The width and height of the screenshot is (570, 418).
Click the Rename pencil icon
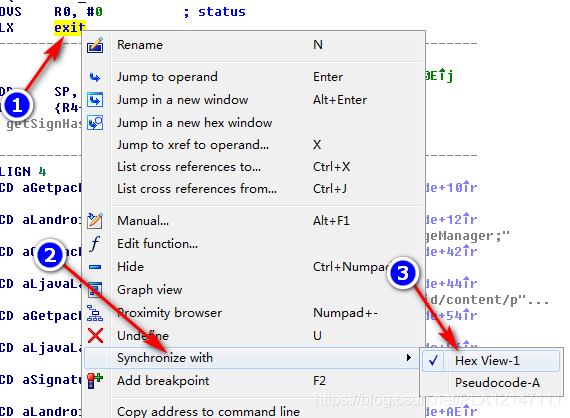tap(95, 45)
